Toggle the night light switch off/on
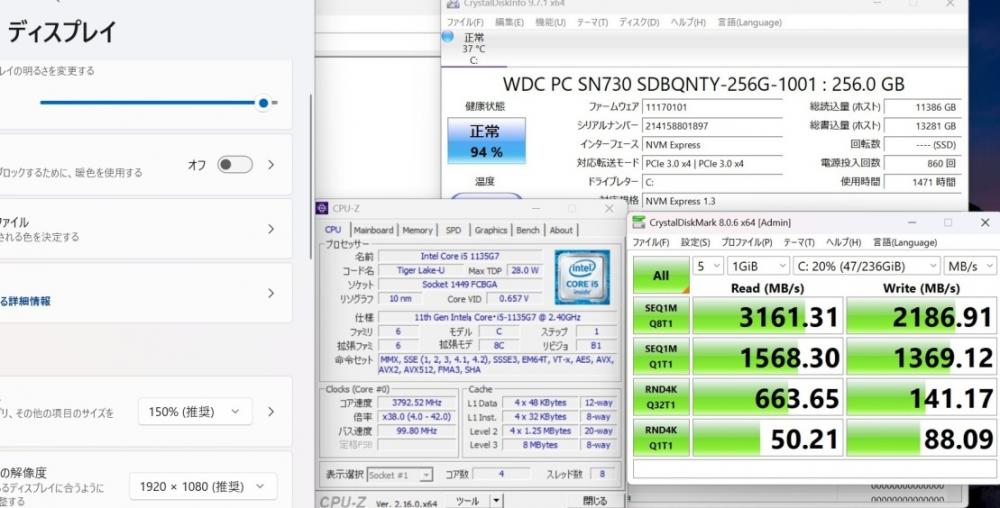The height and width of the screenshot is (508, 1000). pos(235,164)
